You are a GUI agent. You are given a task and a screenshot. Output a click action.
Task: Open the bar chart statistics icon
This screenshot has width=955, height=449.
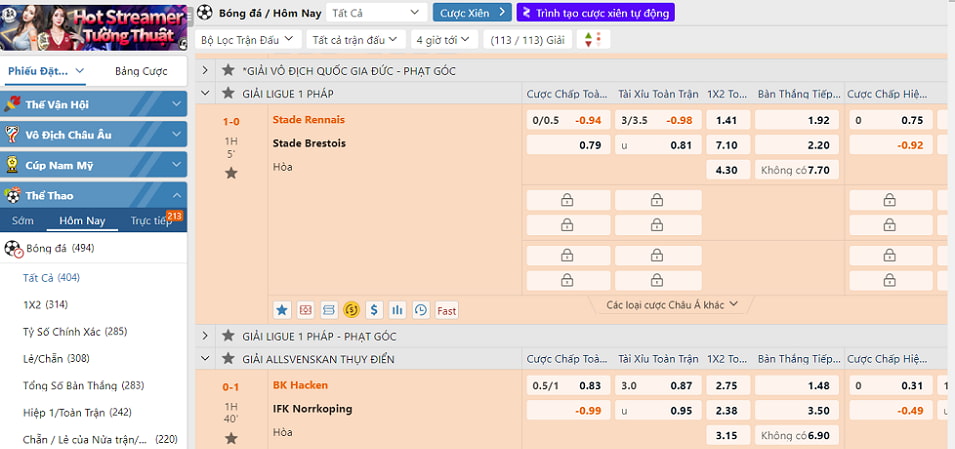397,310
